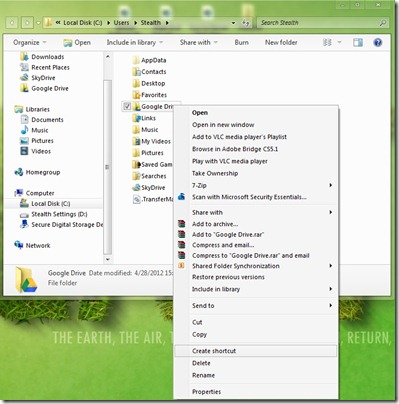Choose Add to "Google Drive.rar"
This screenshot has height=404, width=399.
(256, 234)
